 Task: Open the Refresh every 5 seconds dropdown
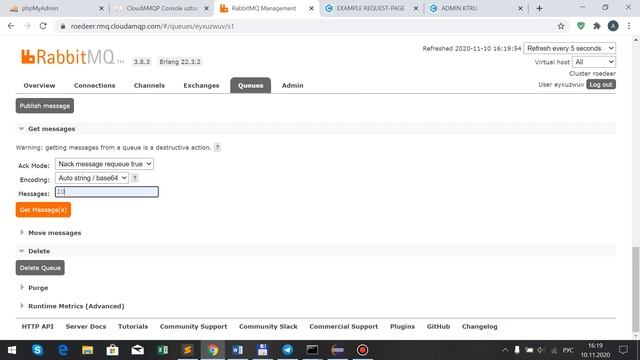pyautogui.click(x=570, y=48)
